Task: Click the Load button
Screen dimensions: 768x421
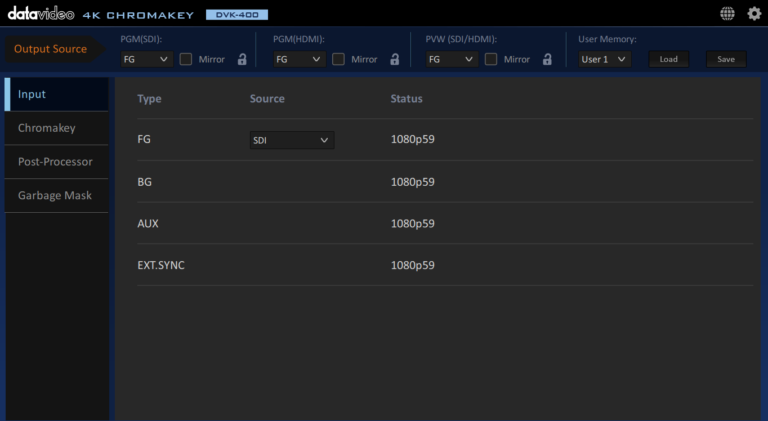Action: click(x=669, y=59)
